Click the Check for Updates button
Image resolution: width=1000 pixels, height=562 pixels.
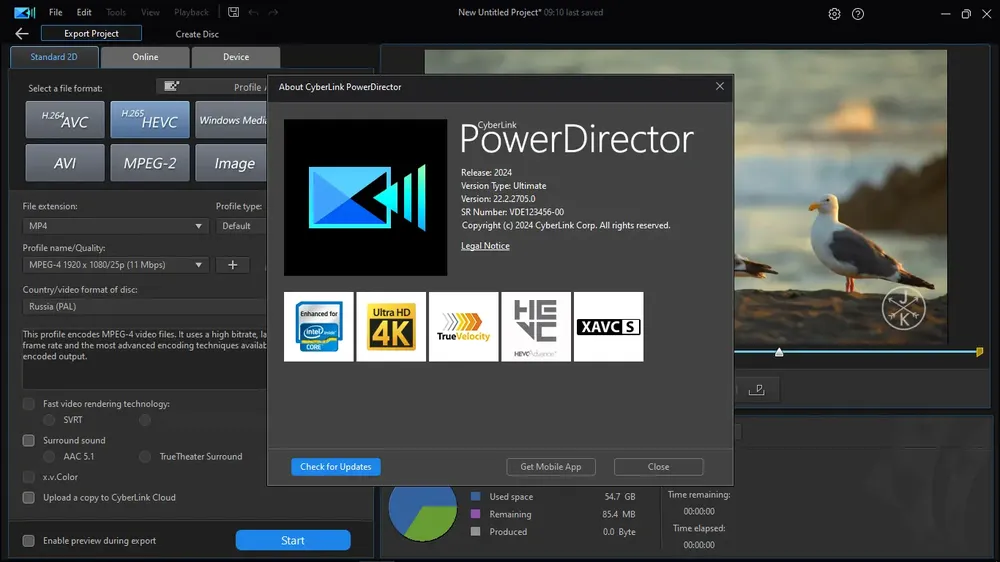click(336, 467)
